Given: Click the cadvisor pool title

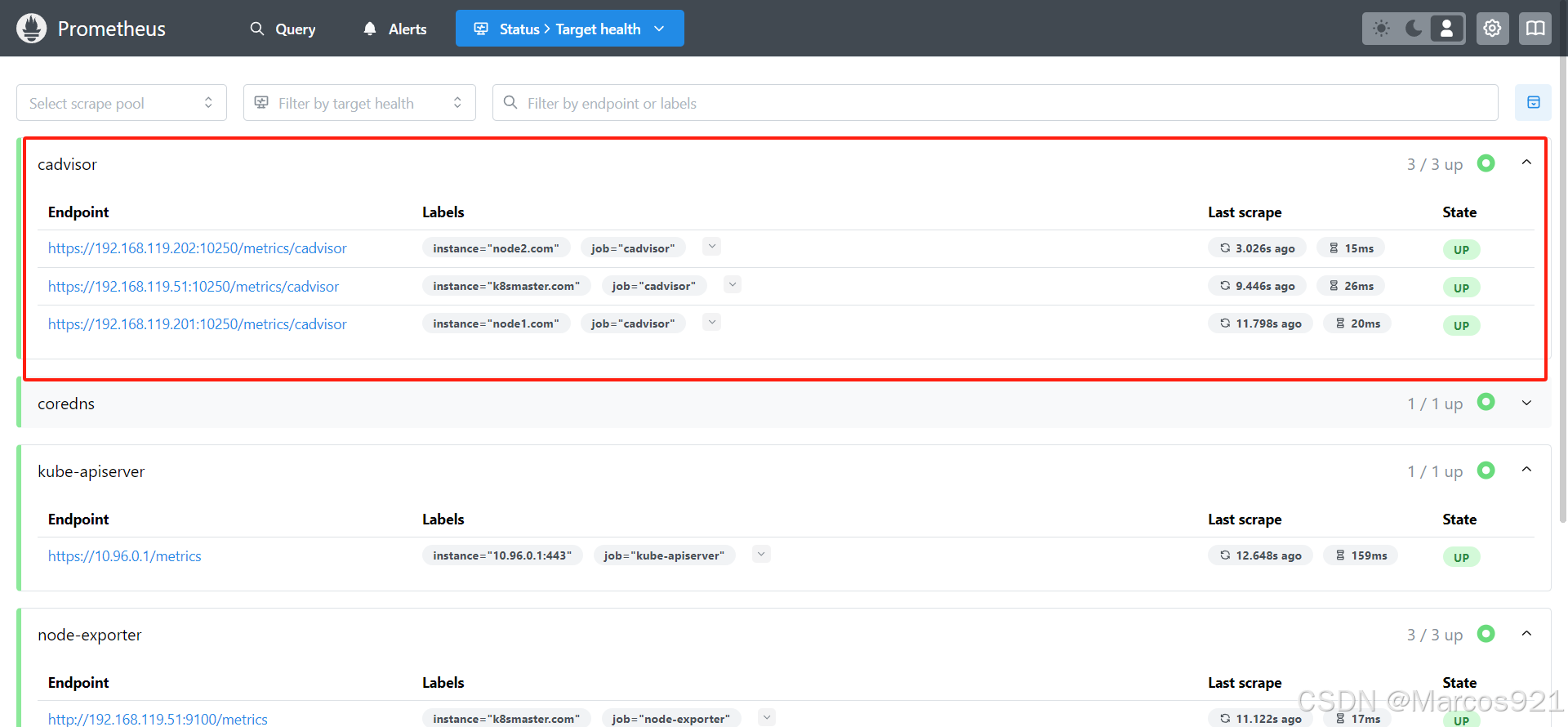Looking at the screenshot, I should (67, 164).
